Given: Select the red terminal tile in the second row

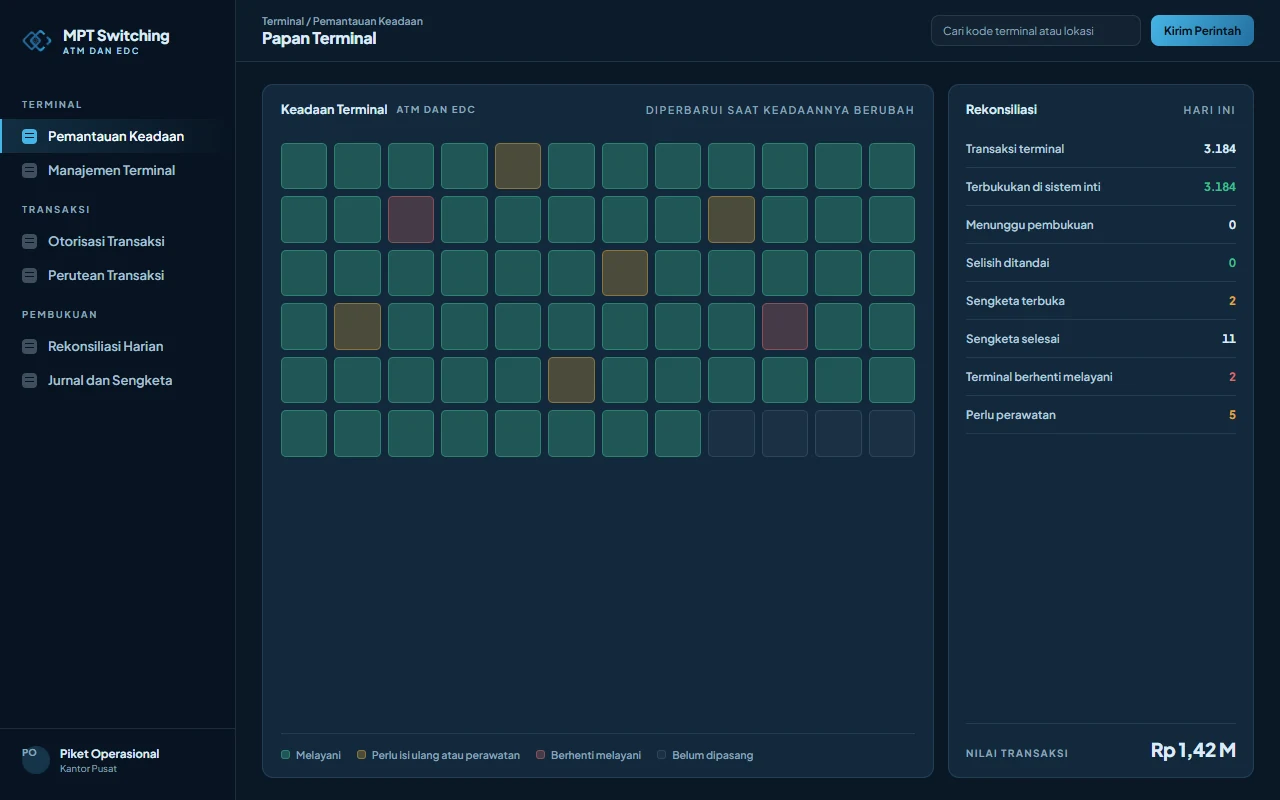Looking at the screenshot, I should 411,219.
